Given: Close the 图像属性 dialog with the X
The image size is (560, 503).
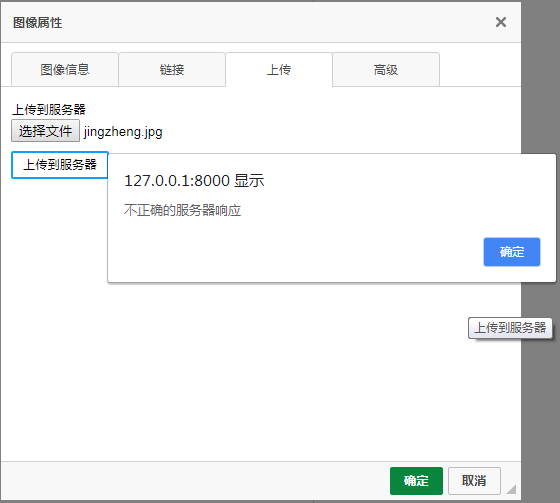Looking at the screenshot, I should [501, 22].
